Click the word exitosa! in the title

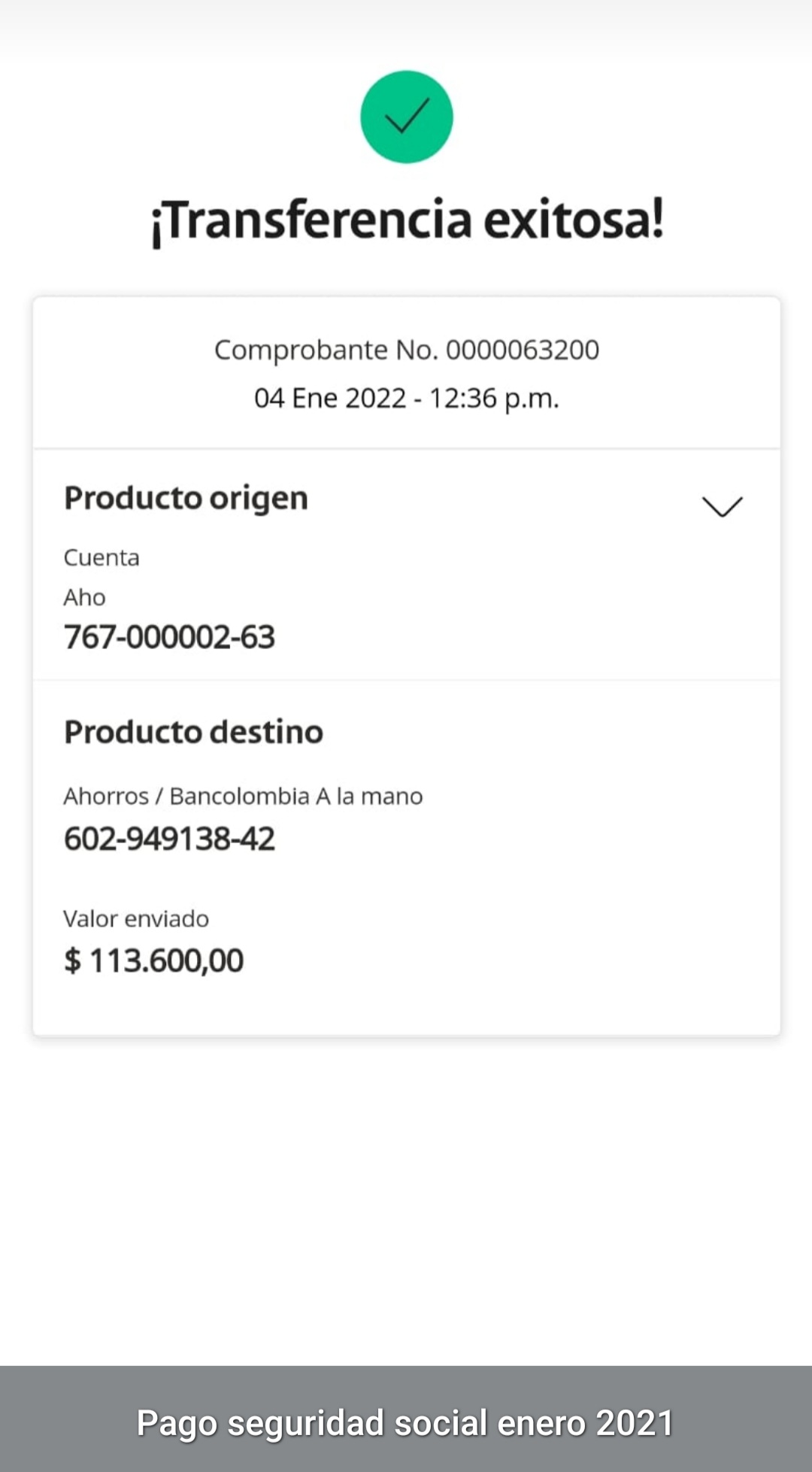coord(574,220)
